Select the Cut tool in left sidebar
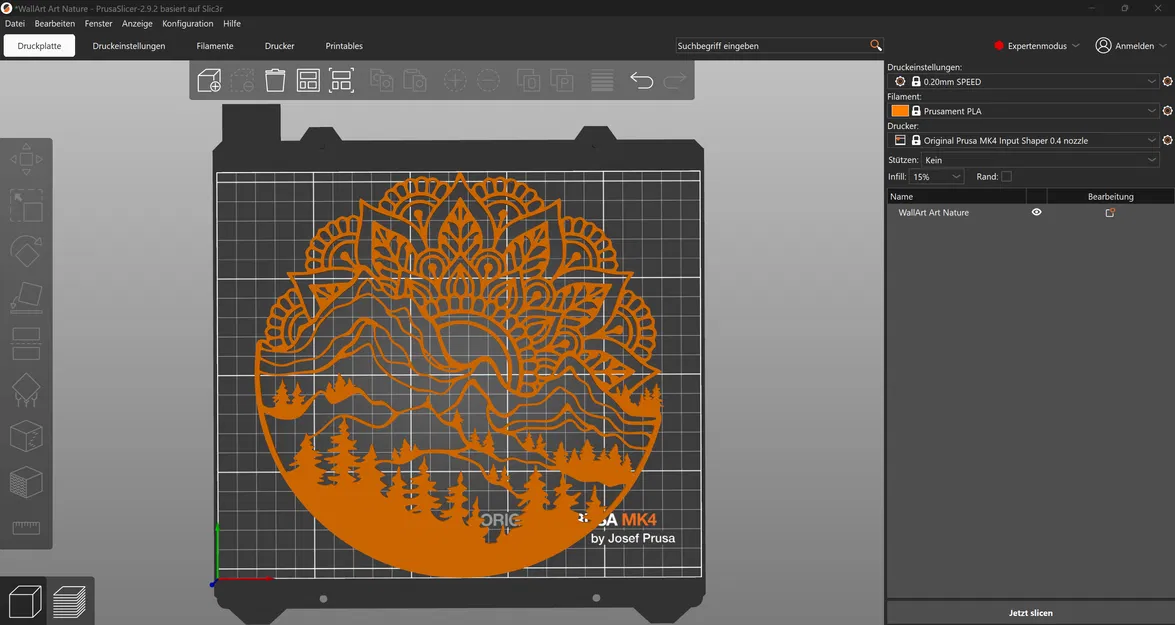Viewport: 1175px width, 625px height. (x=26, y=344)
